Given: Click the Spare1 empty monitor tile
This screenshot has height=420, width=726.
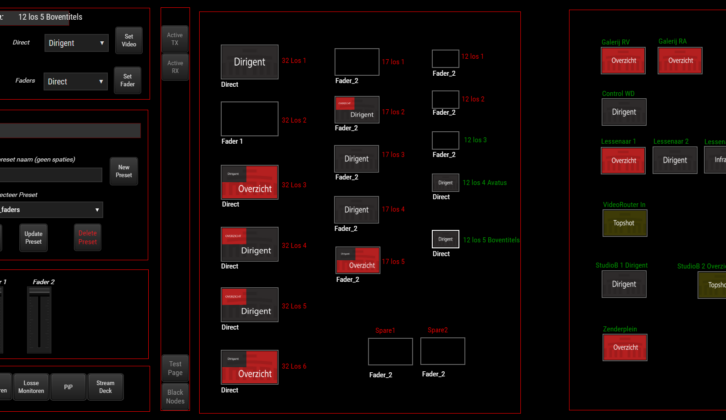Looking at the screenshot, I should point(390,351).
